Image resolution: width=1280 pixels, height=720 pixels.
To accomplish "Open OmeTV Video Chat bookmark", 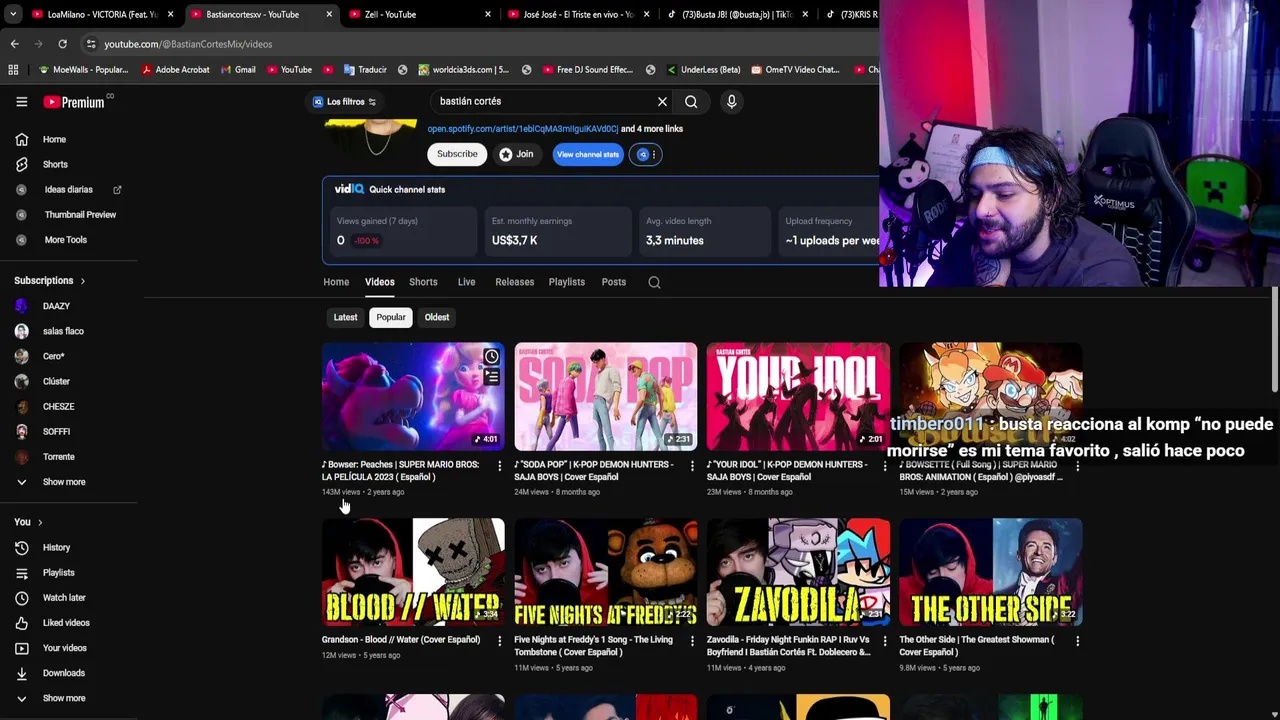I will coord(793,69).
